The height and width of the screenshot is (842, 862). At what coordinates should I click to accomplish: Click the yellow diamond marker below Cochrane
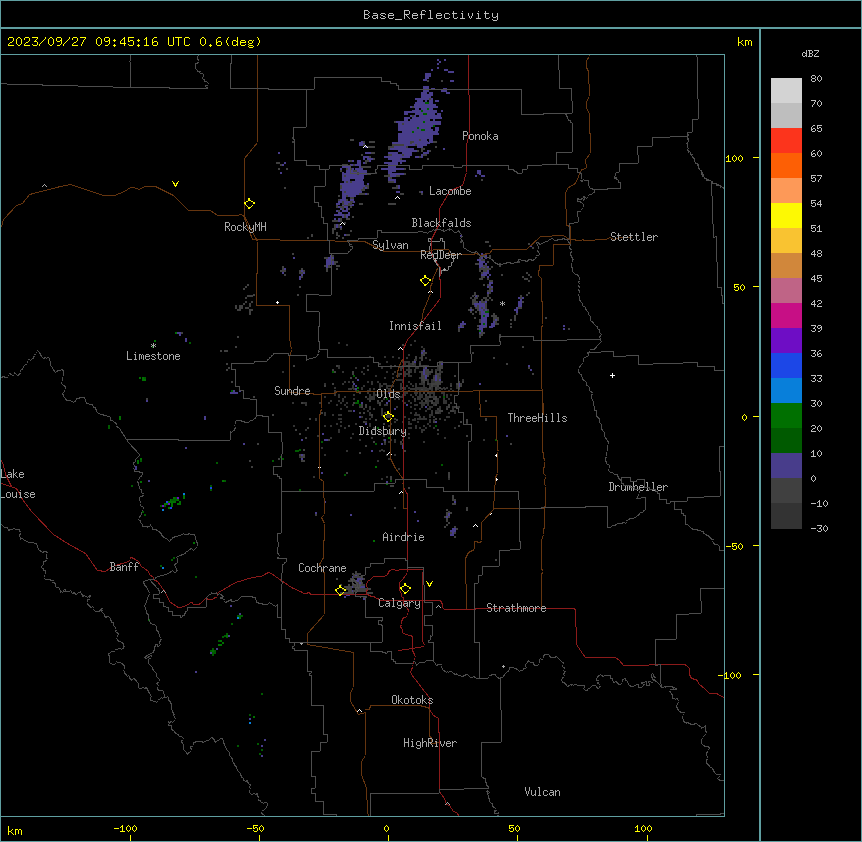(x=340, y=590)
